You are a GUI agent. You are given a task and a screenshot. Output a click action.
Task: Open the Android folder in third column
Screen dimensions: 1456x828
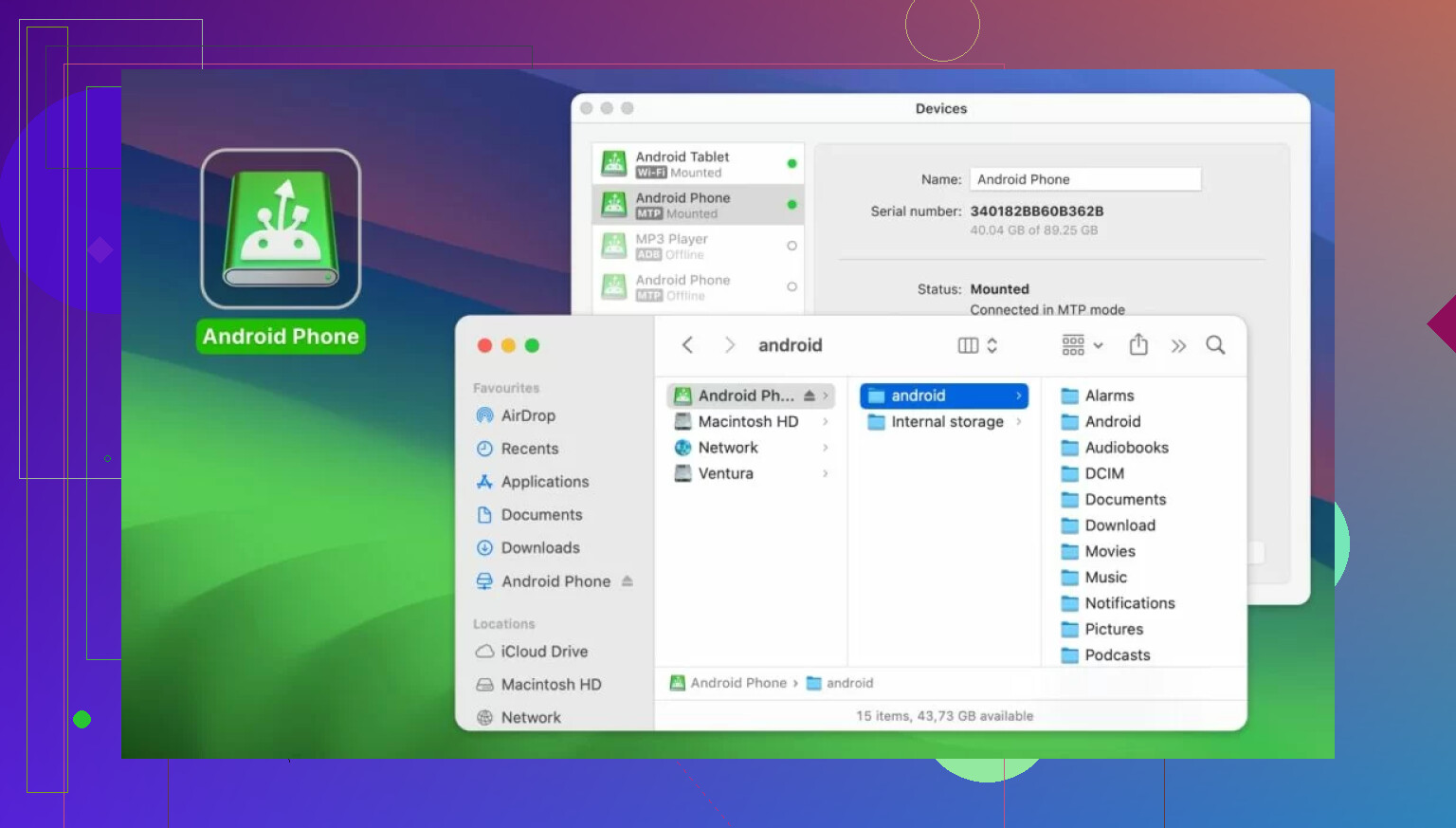[1101, 422]
